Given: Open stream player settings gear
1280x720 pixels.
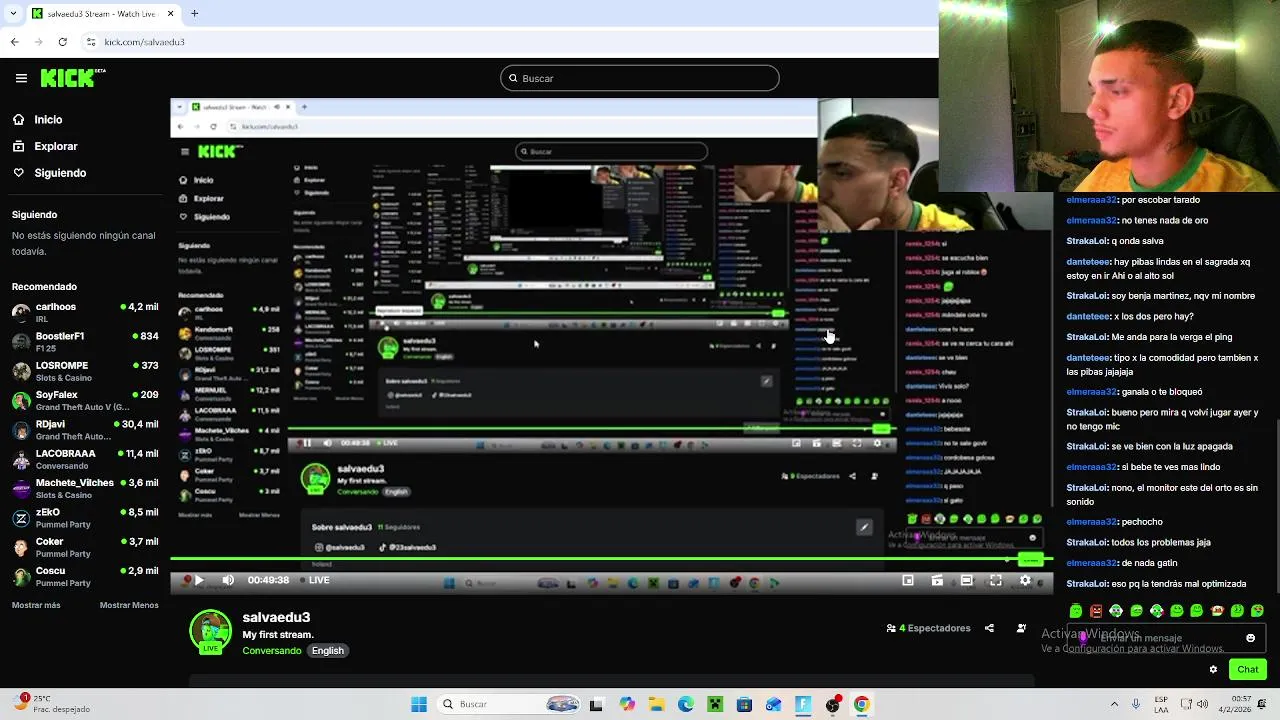Looking at the screenshot, I should [1025, 580].
